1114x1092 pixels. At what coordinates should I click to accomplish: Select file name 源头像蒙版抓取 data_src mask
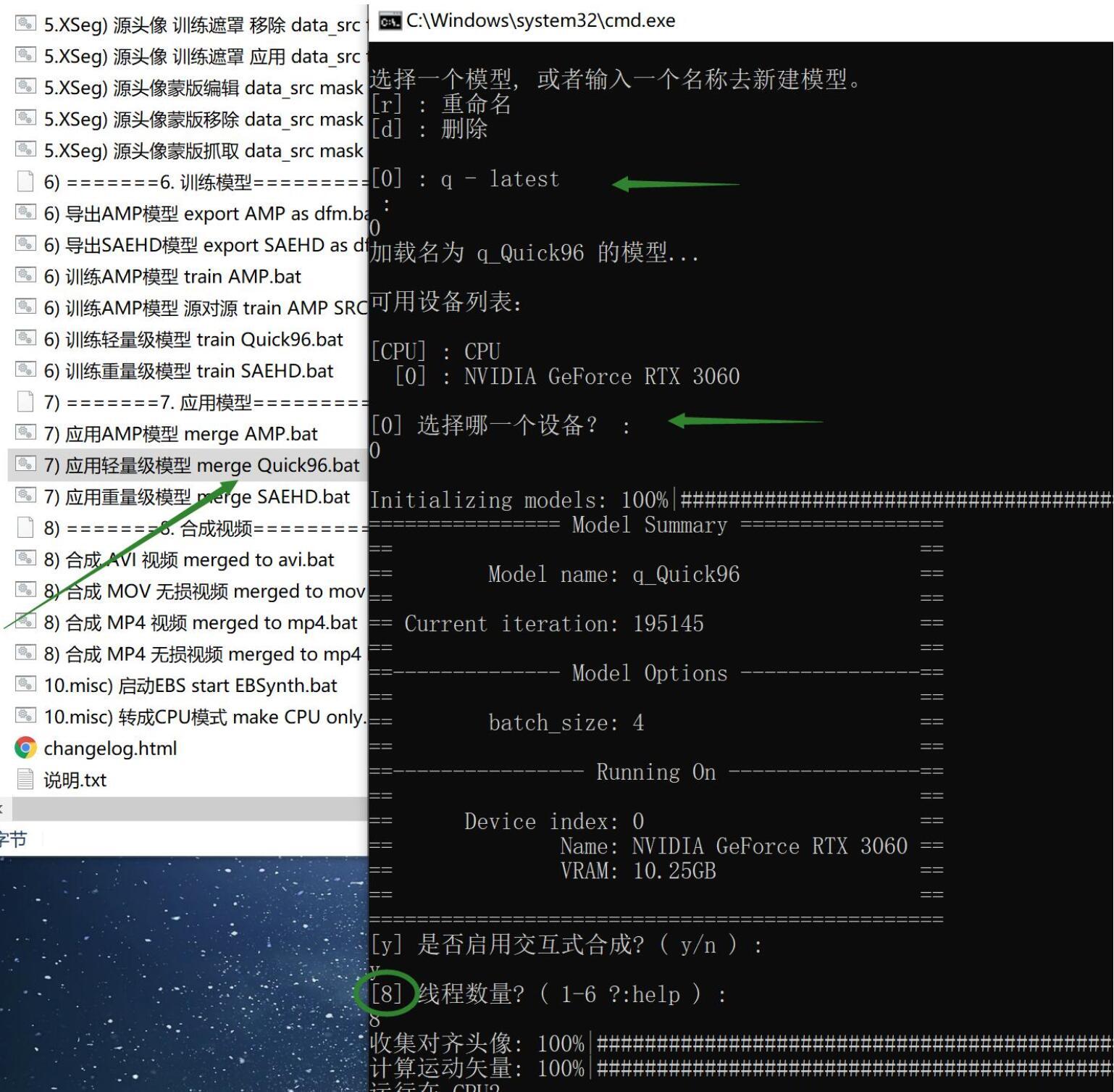(x=204, y=151)
